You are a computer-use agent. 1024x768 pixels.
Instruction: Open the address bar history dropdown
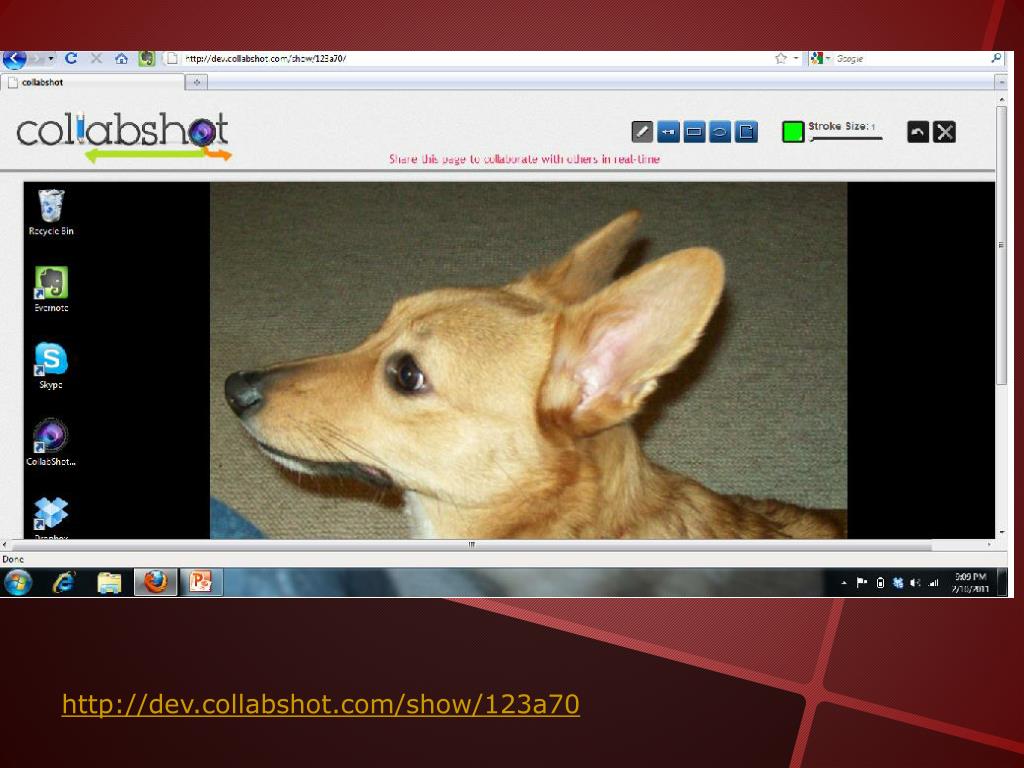pos(796,58)
